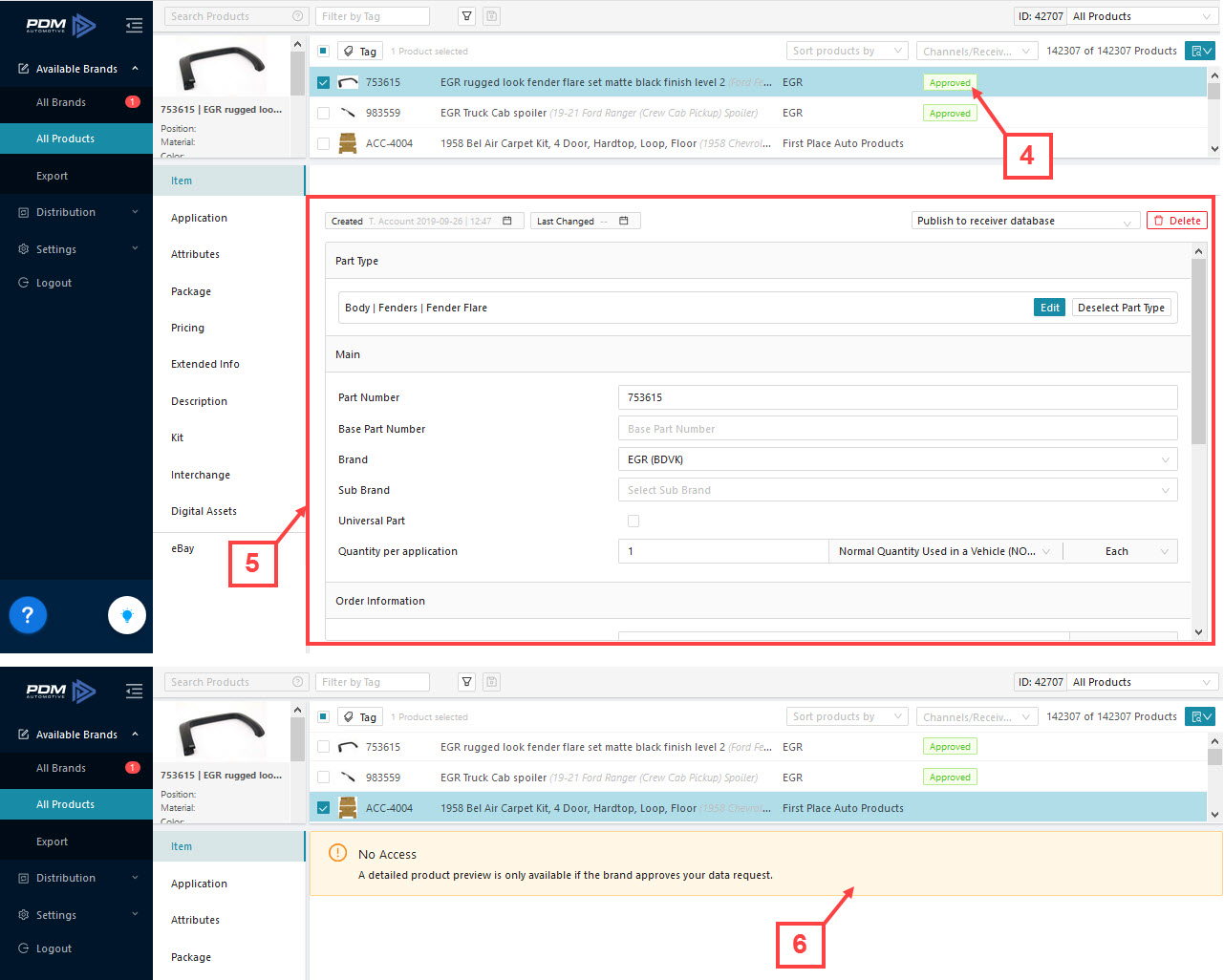Image resolution: width=1224 pixels, height=980 pixels.
Task: Open search help icon in lower Search Products field
Action: (297, 682)
